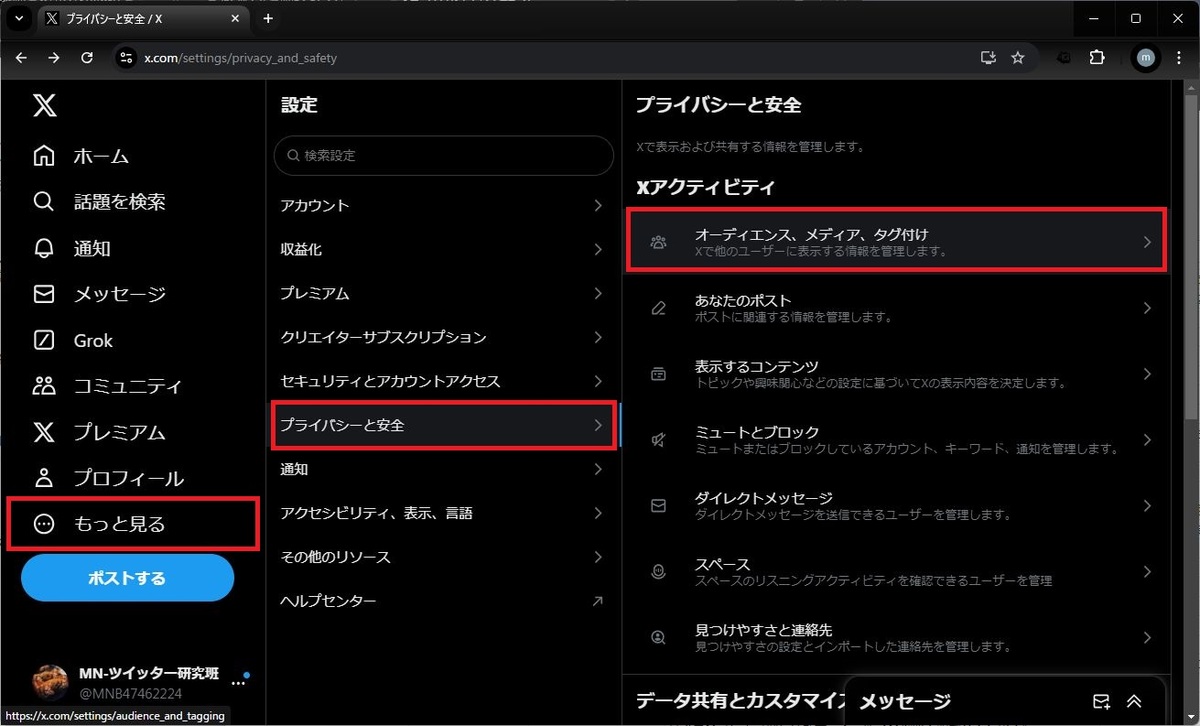Image resolution: width=1200 pixels, height=726 pixels.
Task: Open Grok icon in sidebar
Action: (44, 340)
